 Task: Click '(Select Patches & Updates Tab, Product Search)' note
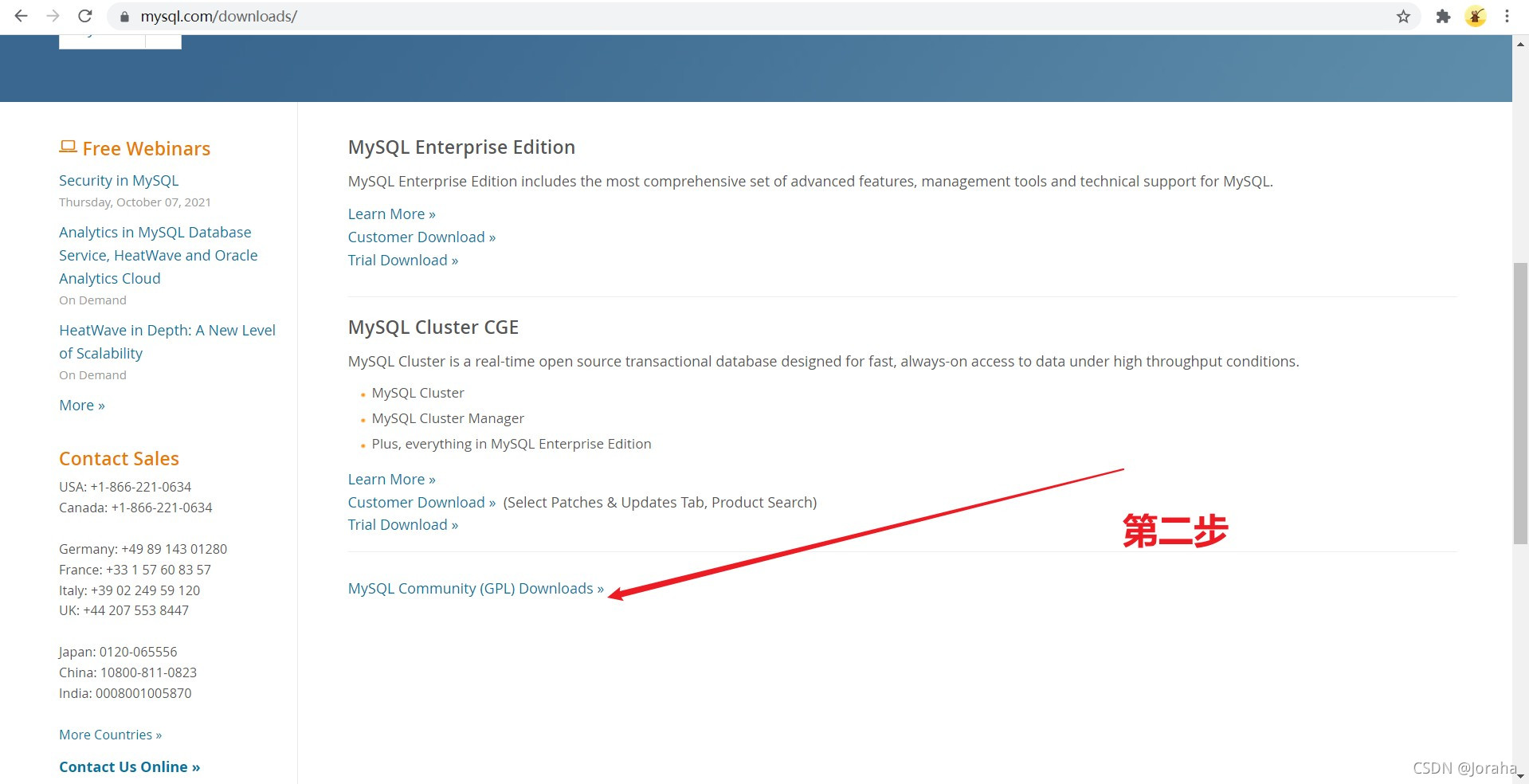pyautogui.click(x=660, y=503)
